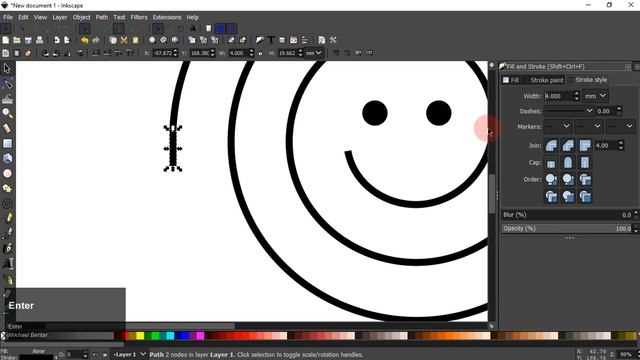Open the Edit menu

click(x=23, y=17)
